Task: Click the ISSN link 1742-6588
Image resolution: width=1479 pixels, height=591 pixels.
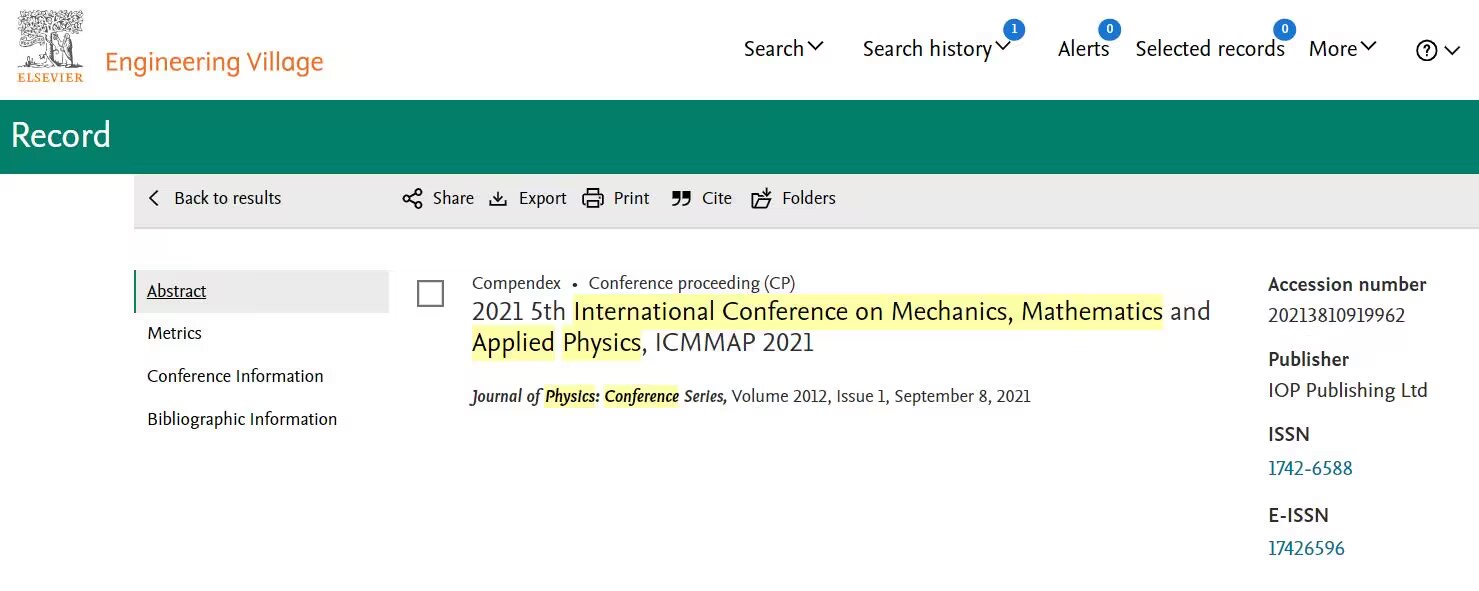Action: (1310, 468)
